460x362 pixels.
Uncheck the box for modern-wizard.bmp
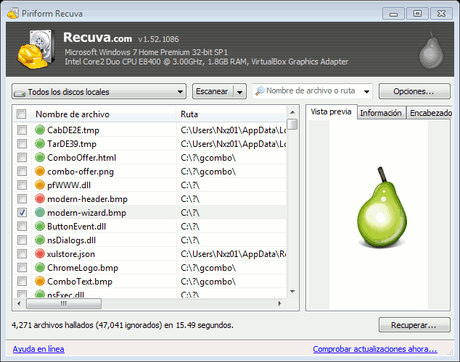22,212
